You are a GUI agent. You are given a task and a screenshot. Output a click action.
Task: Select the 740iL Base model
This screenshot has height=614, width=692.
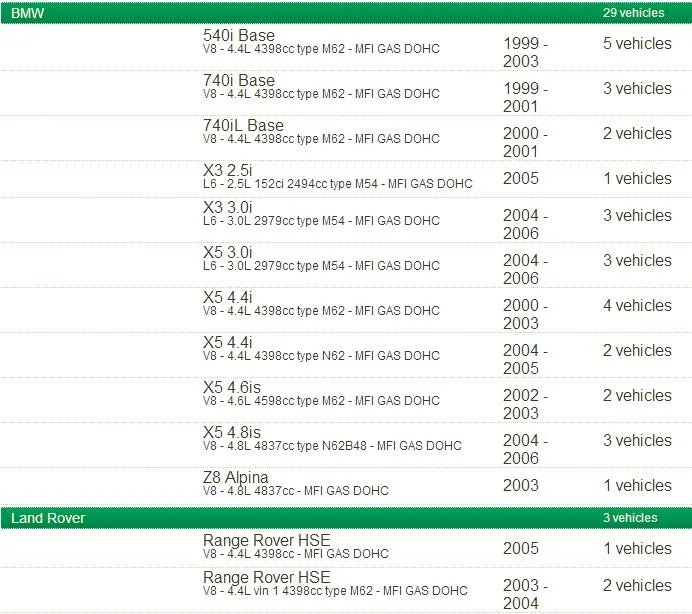pyautogui.click(x=346, y=138)
